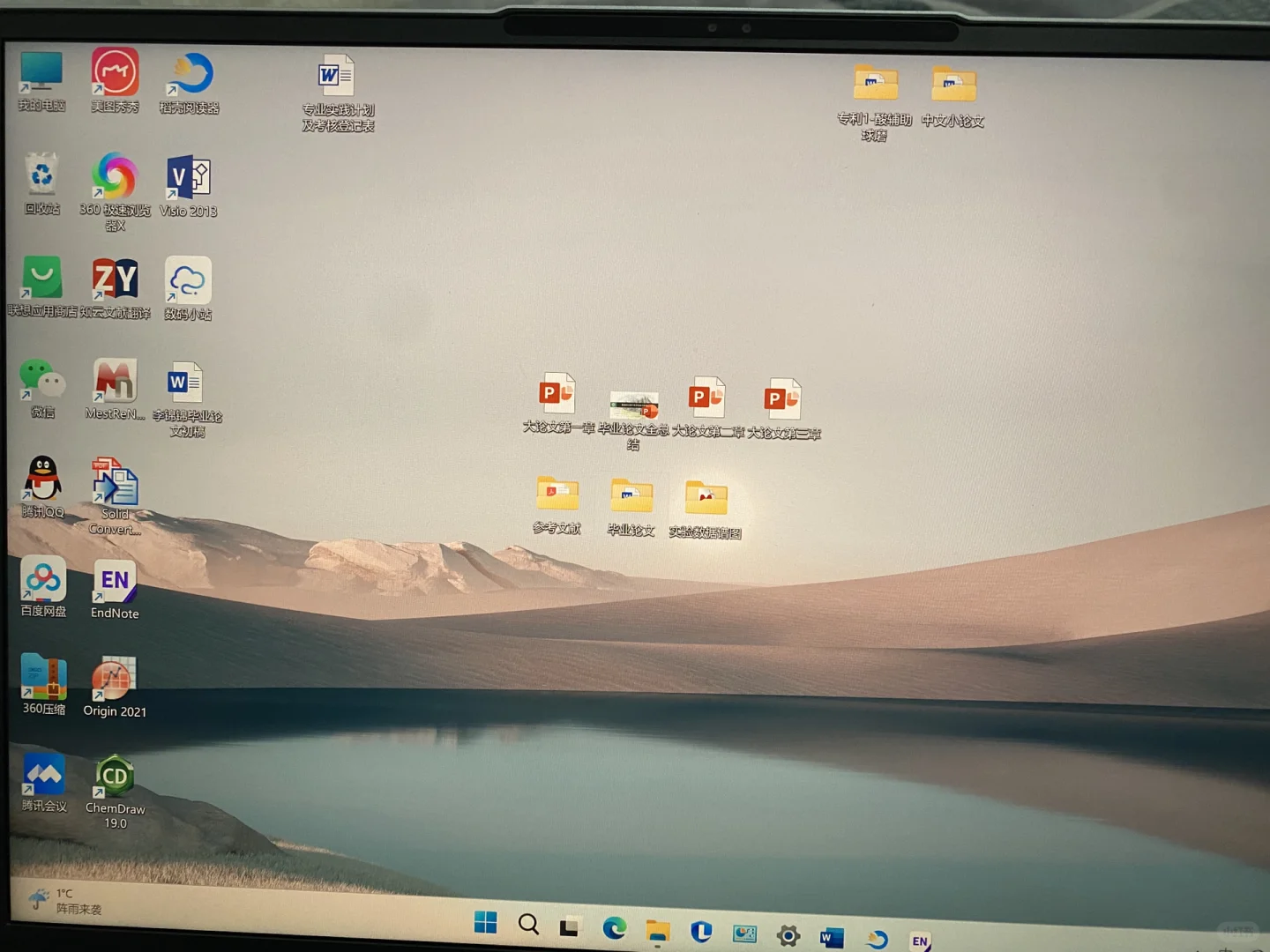This screenshot has width=1270, height=952.
Task: Click the taskbar Search magnifier
Action: tap(528, 924)
